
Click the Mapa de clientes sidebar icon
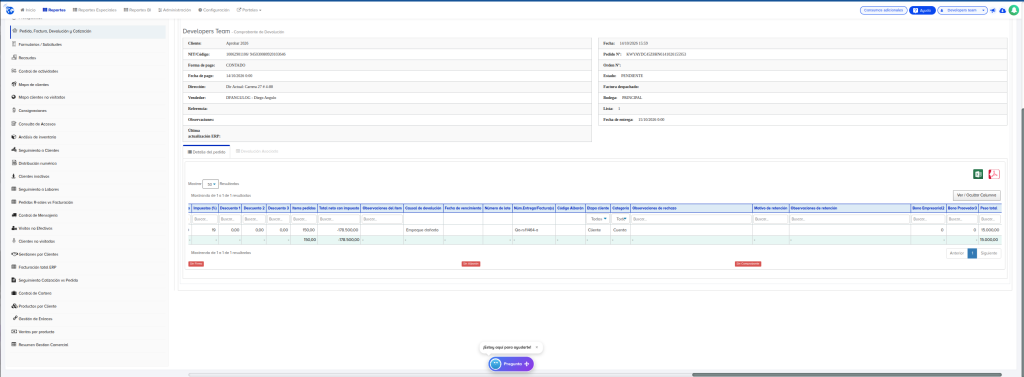pyautogui.click(x=14, y=84)
